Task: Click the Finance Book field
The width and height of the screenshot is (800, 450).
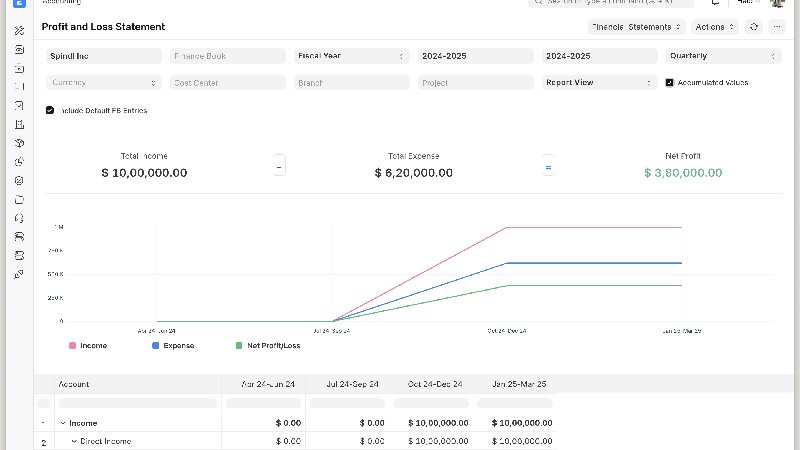Action: click(x=228, y=56)
